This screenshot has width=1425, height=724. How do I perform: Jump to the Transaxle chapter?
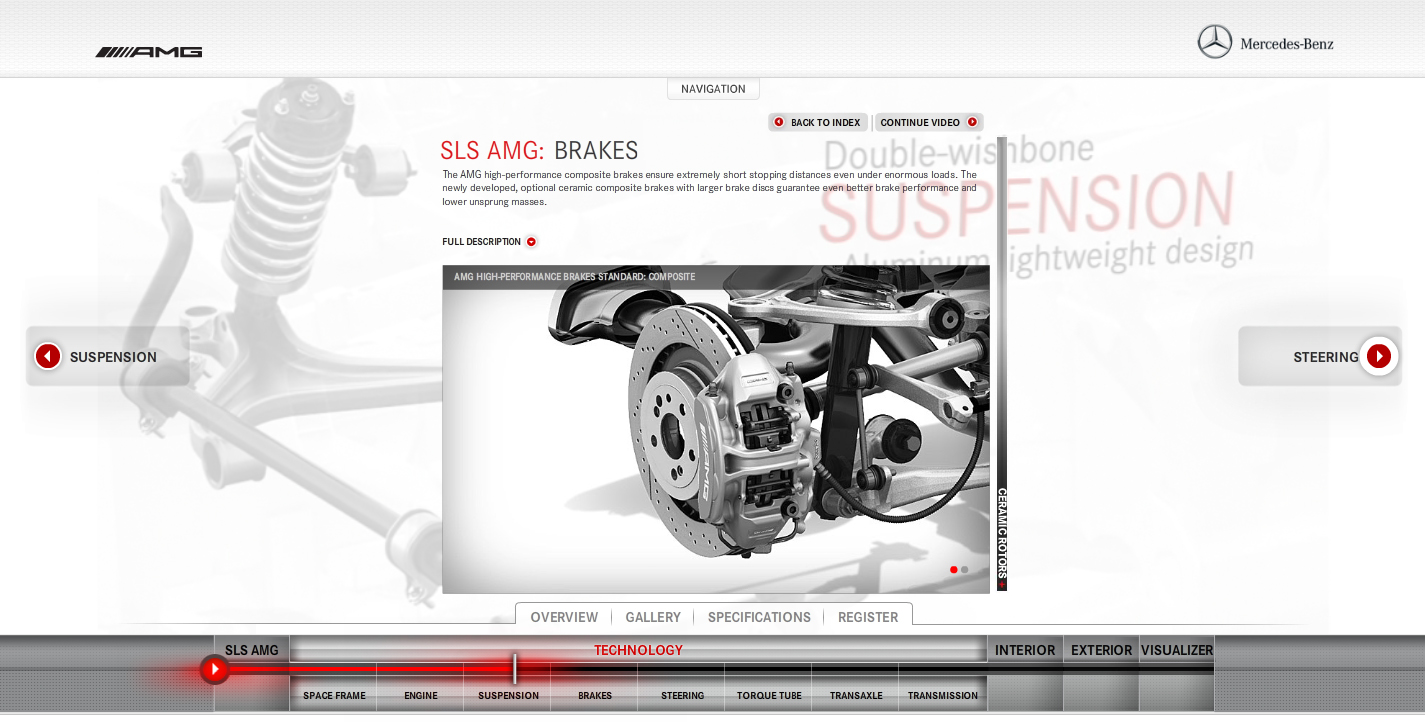(856, 695)
